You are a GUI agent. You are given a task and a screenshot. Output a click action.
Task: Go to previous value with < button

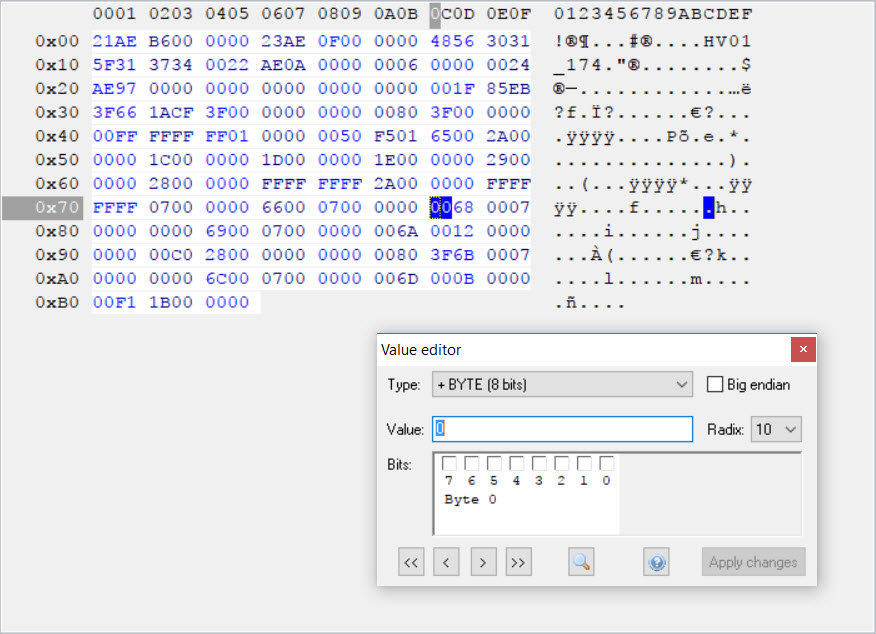point(447,562)
